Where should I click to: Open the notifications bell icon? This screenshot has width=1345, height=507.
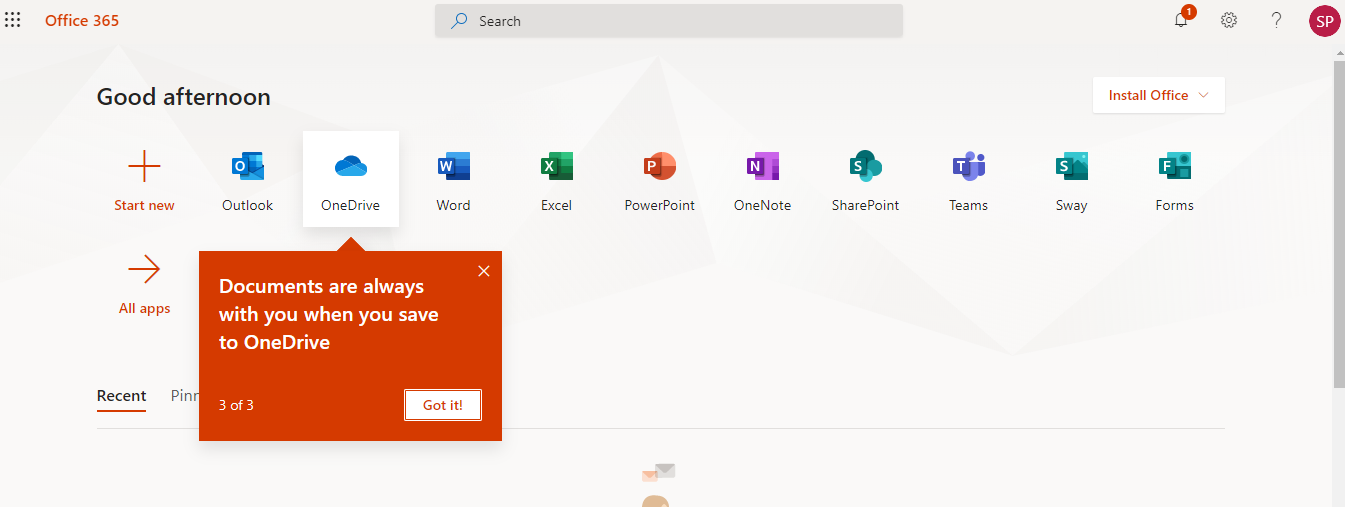1182,20
